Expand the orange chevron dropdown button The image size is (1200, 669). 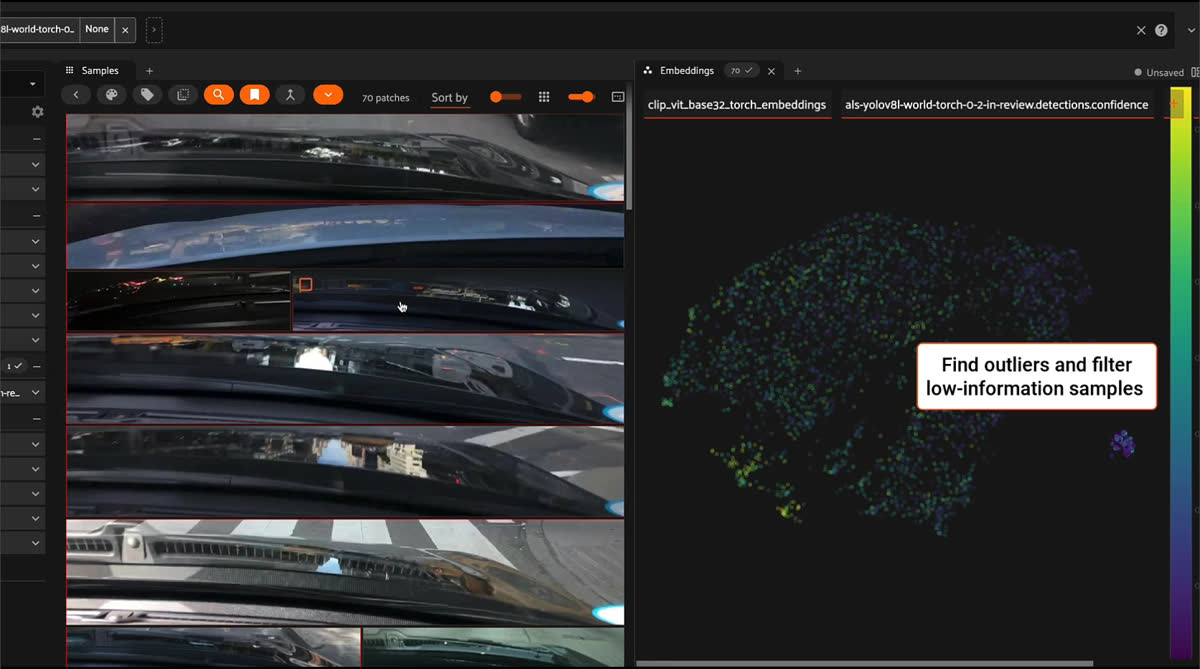coord(328,95)
